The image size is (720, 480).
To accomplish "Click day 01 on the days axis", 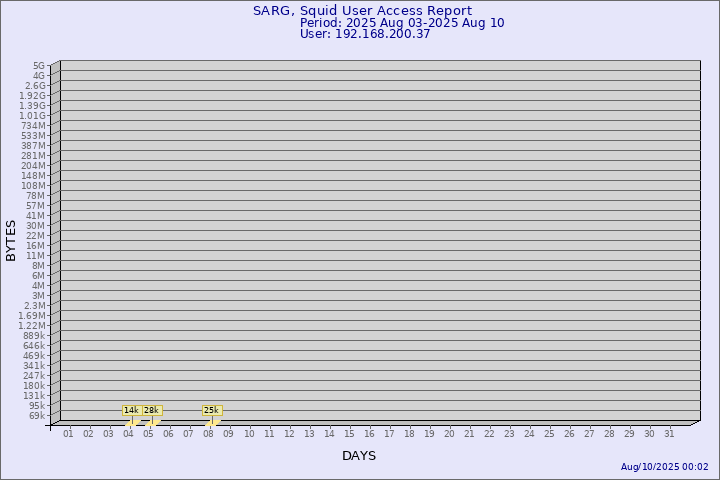I will coord(68,434).
